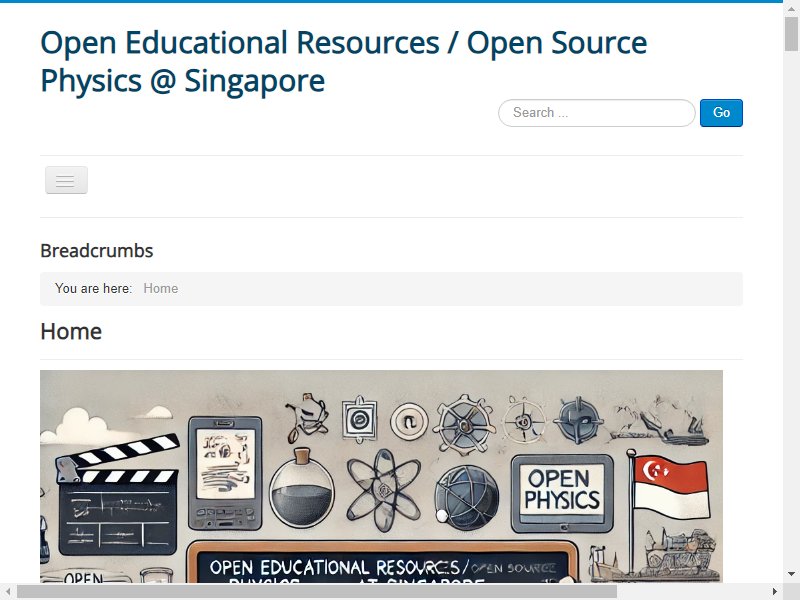Click the vertical scrollbar up arrow
The width and height of the screenshot is (800, 600).
click(x=791, y=8)
